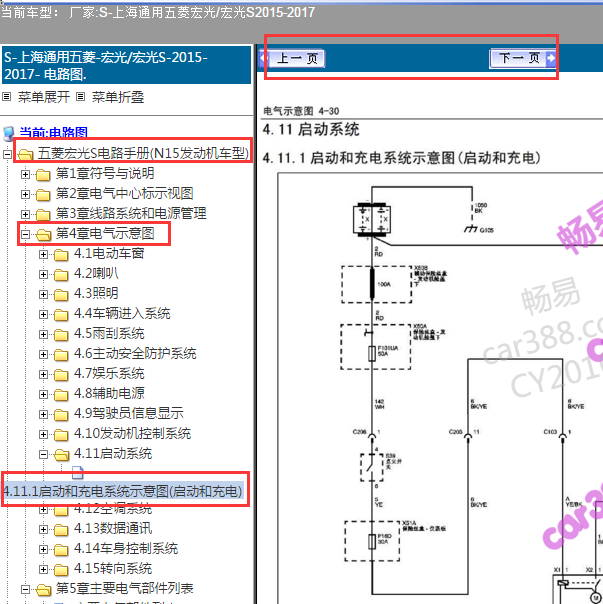This screenshot has height=604, width=603.
Task: Expand the 4.13数据通讯 node
Action: [x=44, y=530]
